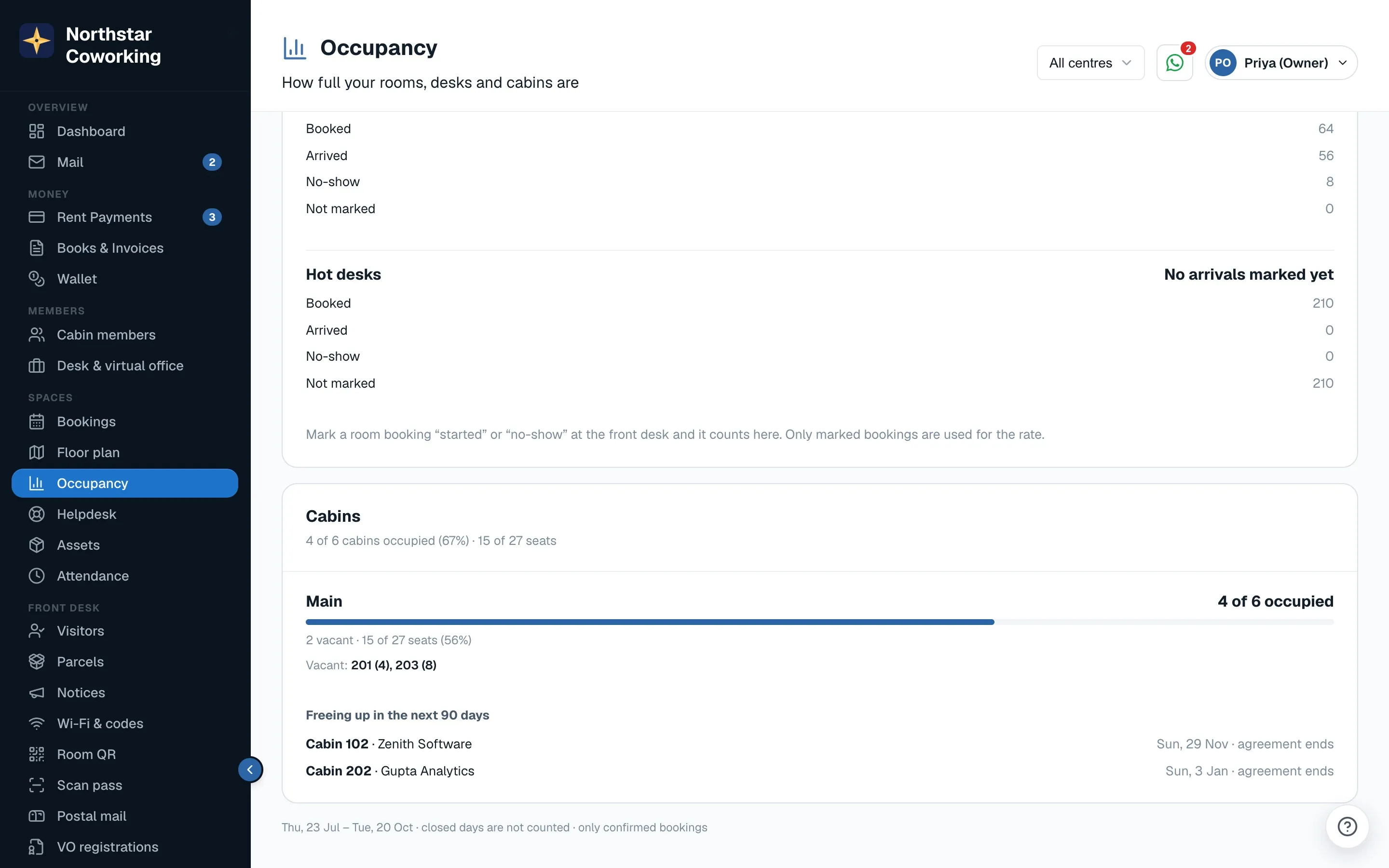The height and width of the screenshot is (868, 1389).
Task: Go to VO registrations
Action: [124, 847]
